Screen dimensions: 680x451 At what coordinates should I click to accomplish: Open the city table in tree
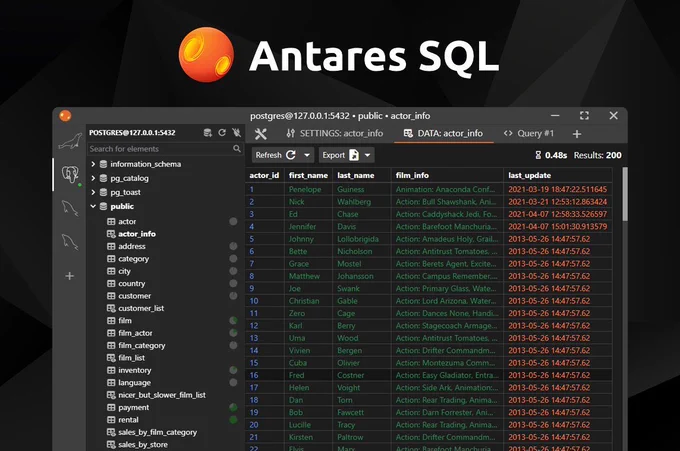(x=124, y=271)
